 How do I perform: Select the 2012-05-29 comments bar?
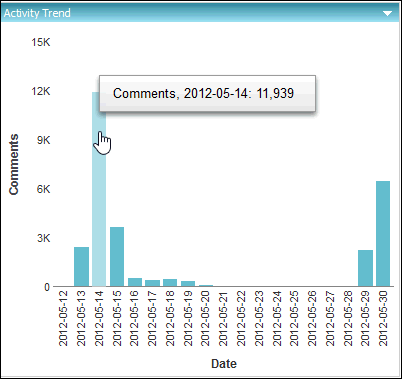tap(365, 268)
